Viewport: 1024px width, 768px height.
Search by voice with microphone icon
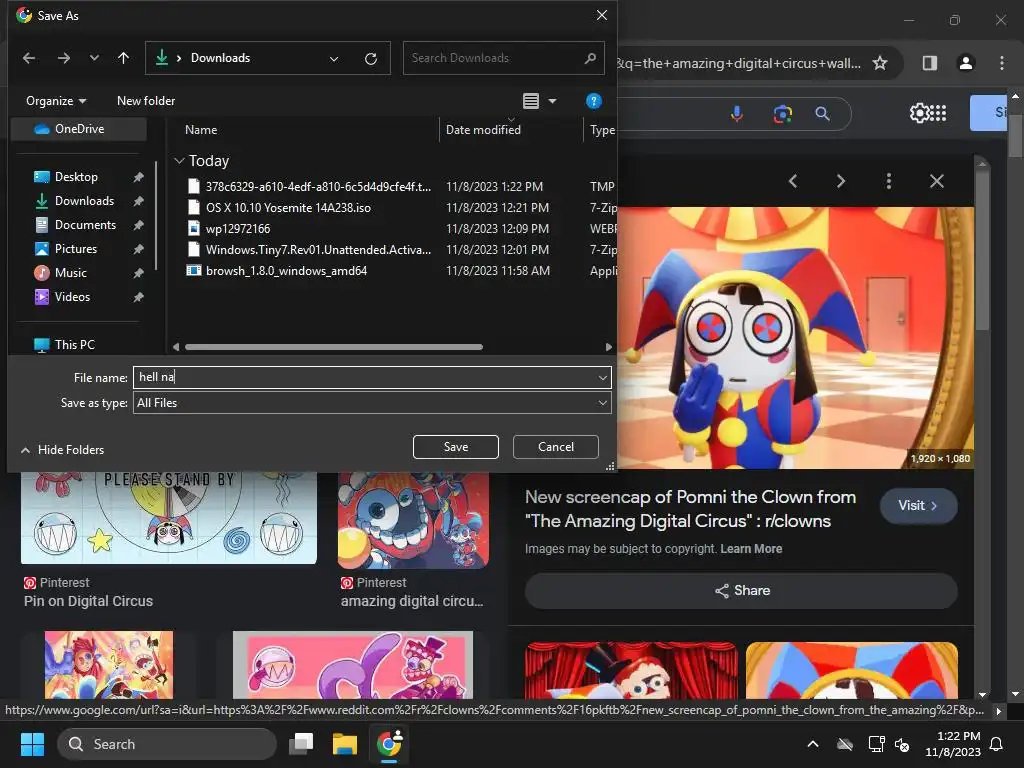[x=737, y=114]
